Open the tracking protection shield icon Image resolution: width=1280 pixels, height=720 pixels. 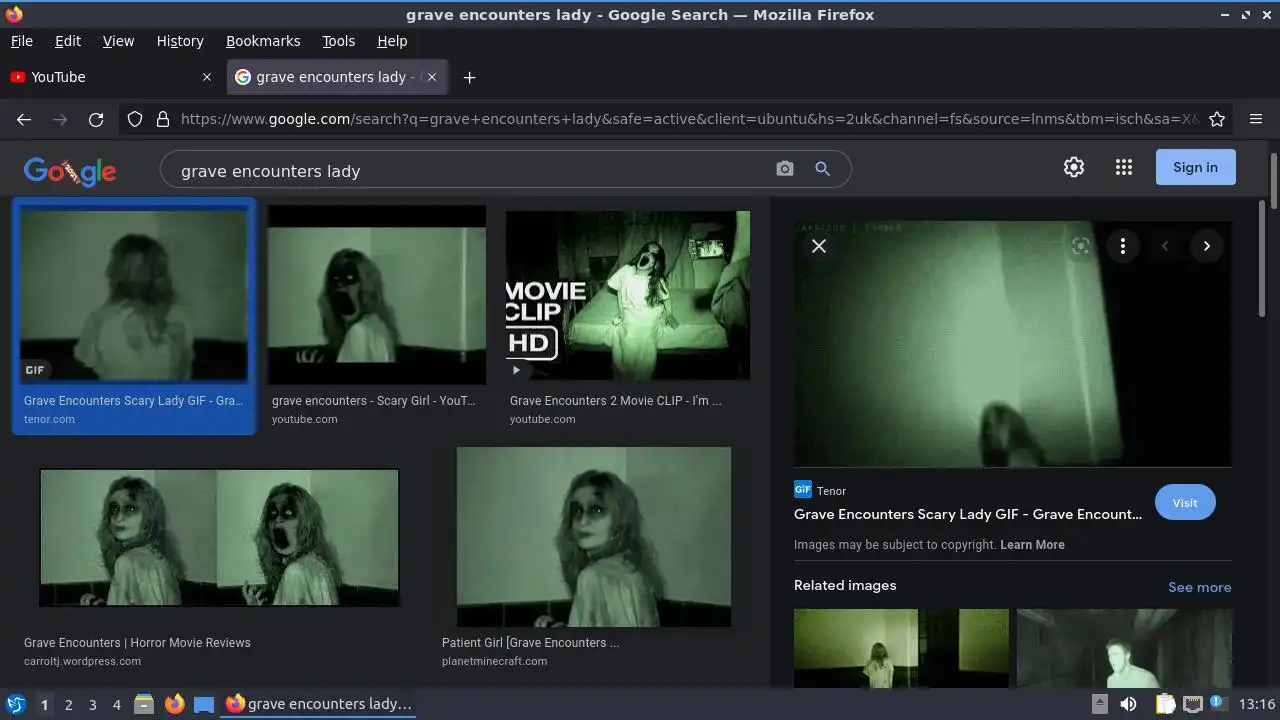click(x=135, y=119)
